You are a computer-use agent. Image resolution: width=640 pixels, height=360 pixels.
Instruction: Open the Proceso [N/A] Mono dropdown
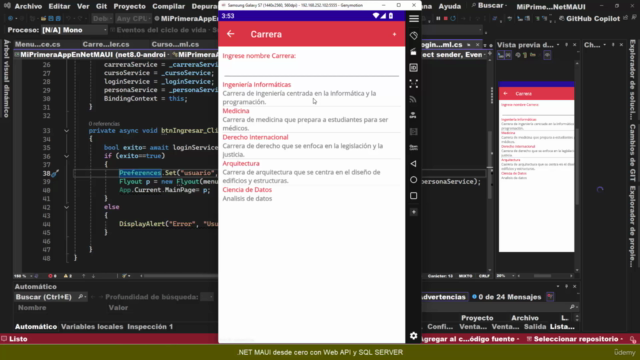[x=74, y=30]
